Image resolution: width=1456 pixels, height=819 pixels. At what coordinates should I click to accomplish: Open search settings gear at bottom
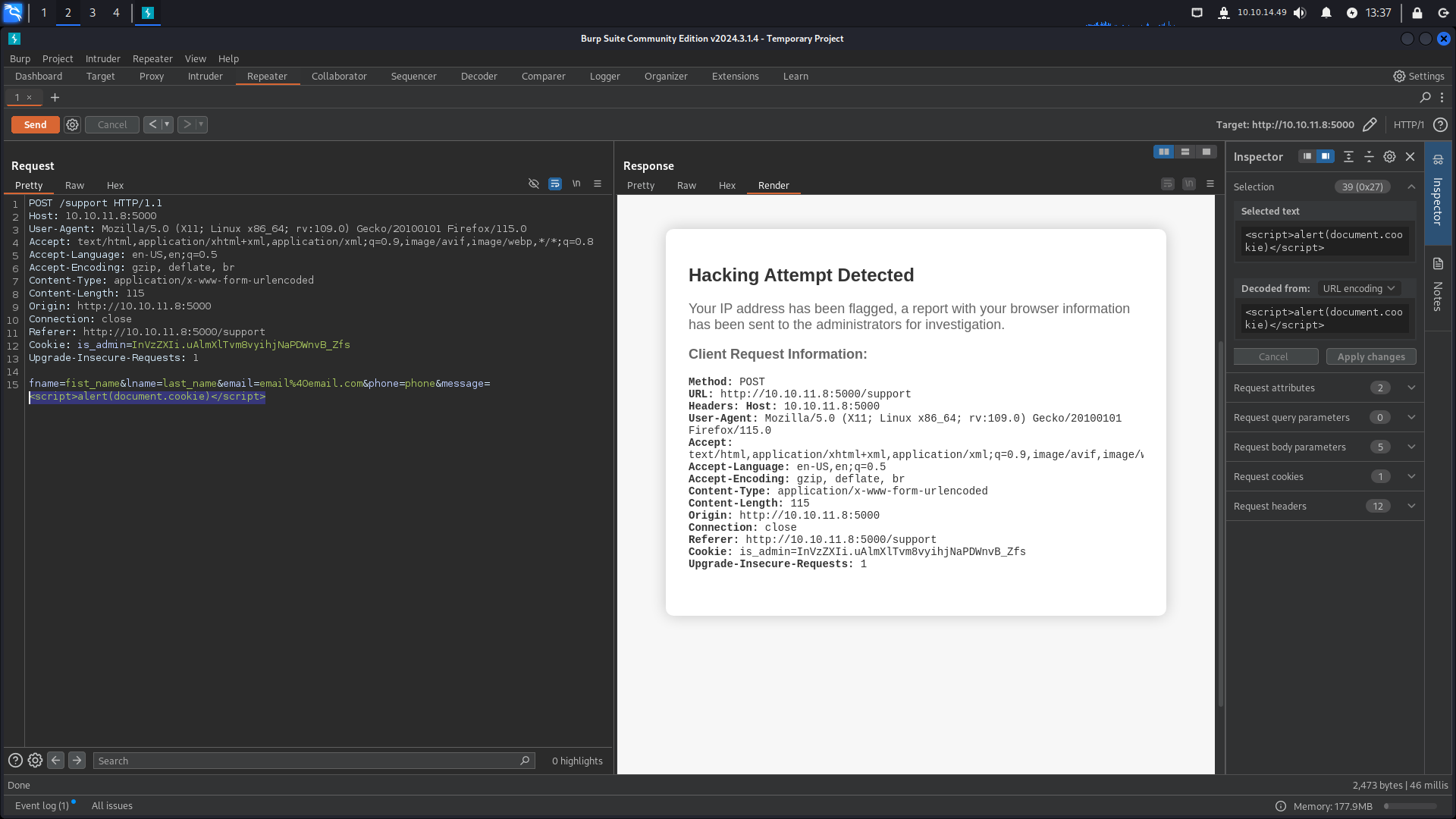(x=35, y=760)
